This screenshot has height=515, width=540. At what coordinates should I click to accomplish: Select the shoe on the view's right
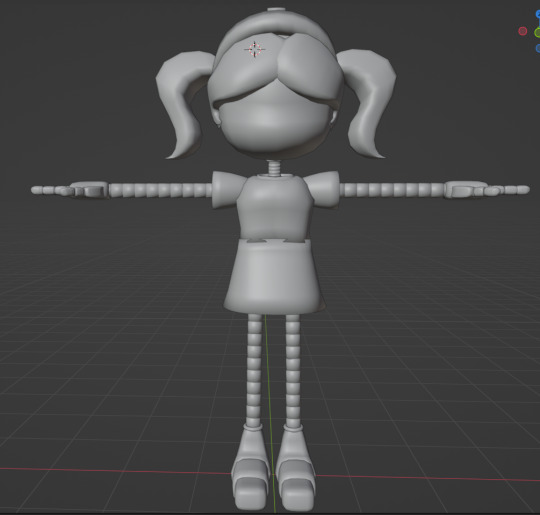tap(295, 468)
